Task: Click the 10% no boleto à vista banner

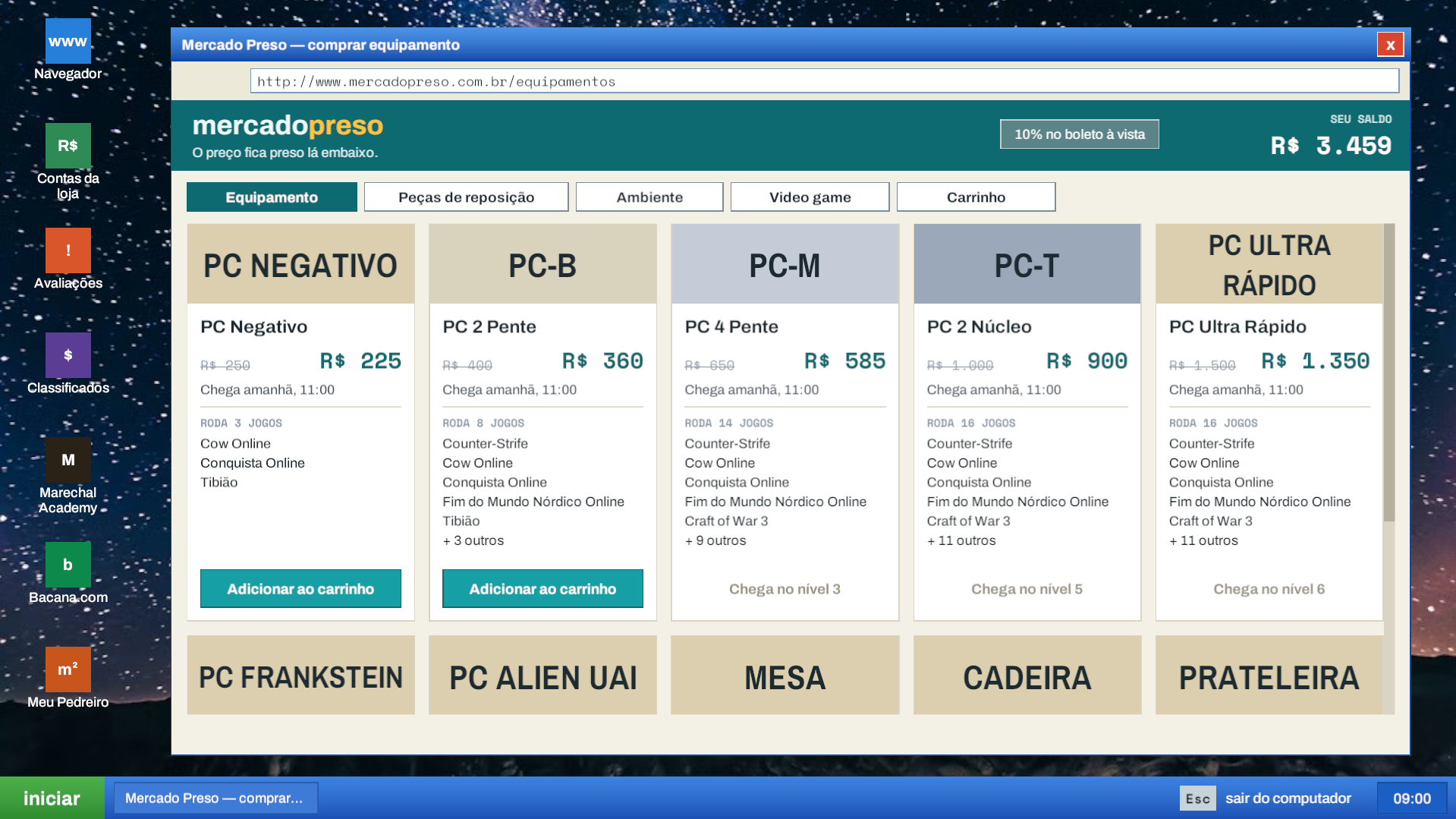Action: point(1080,134)
